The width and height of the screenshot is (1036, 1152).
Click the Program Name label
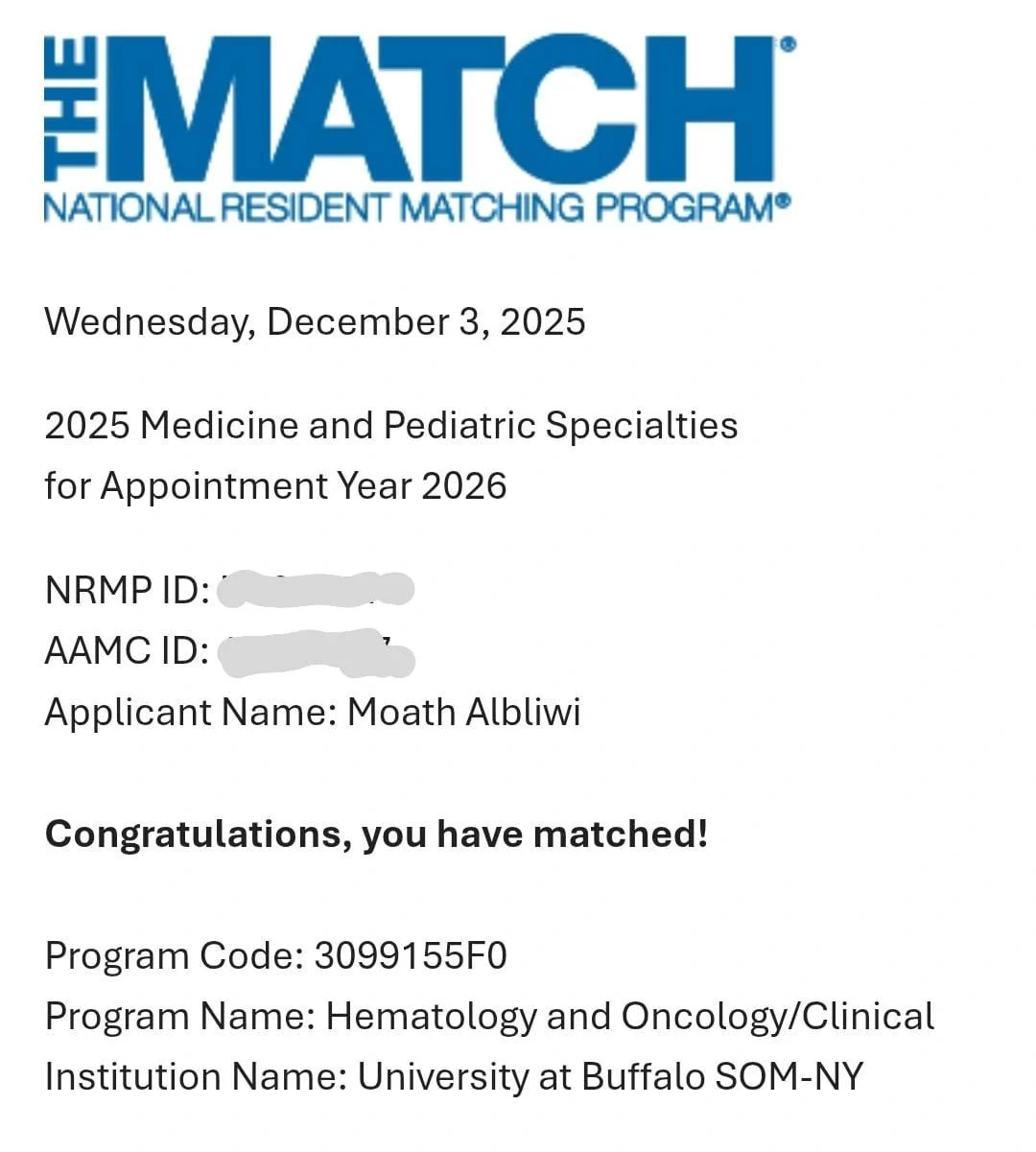[x=179, y=1017]
